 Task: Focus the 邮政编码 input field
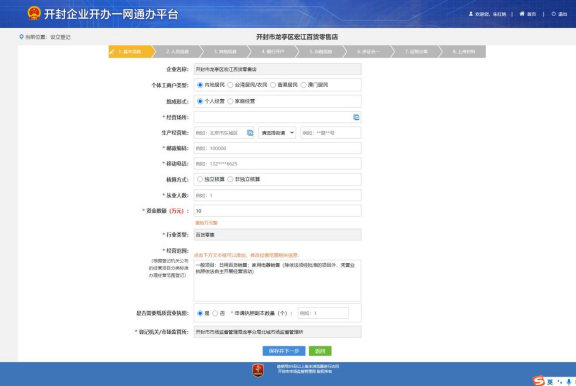pos(277,148)
